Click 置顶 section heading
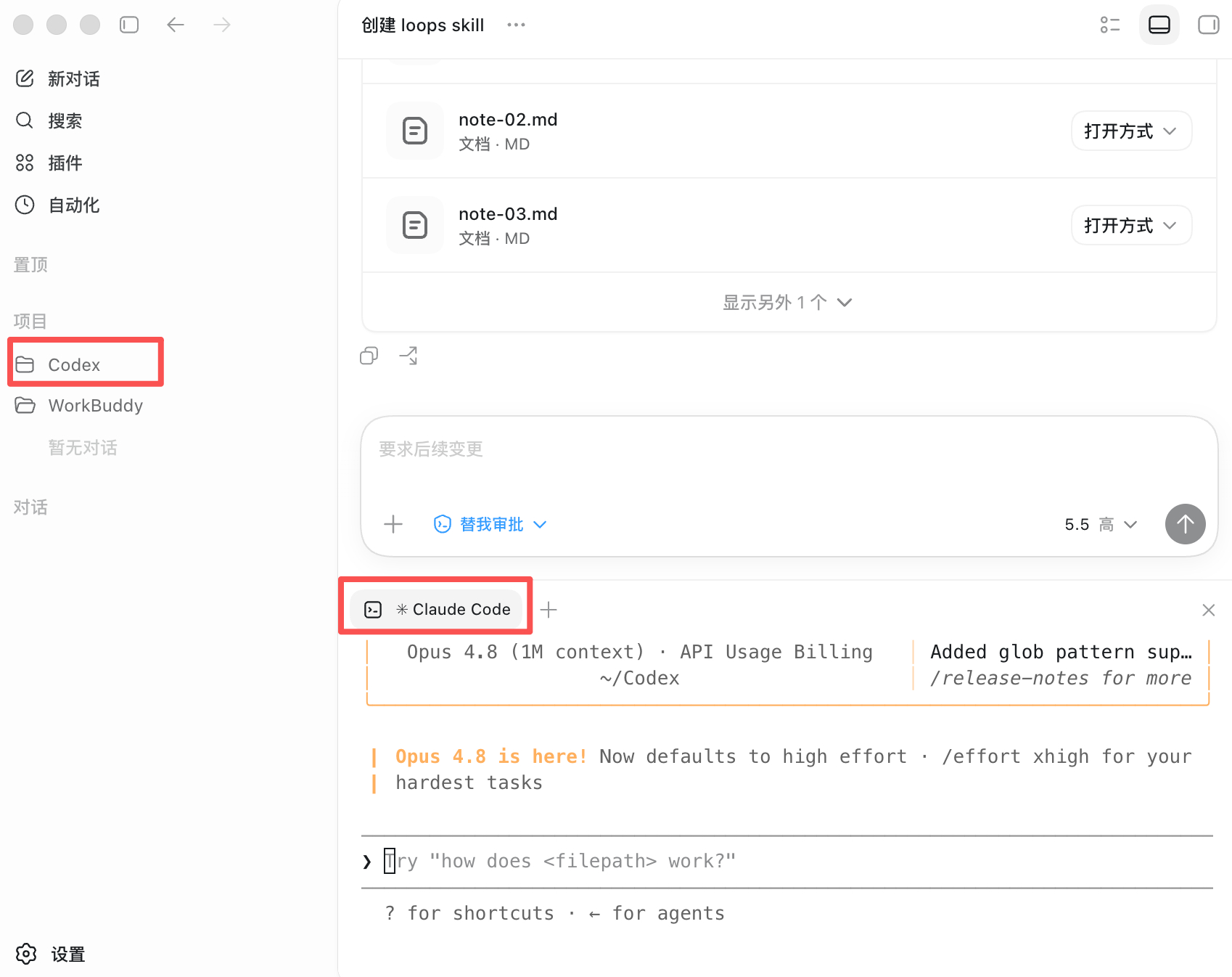1232x977 pixels. coord(30,264)
